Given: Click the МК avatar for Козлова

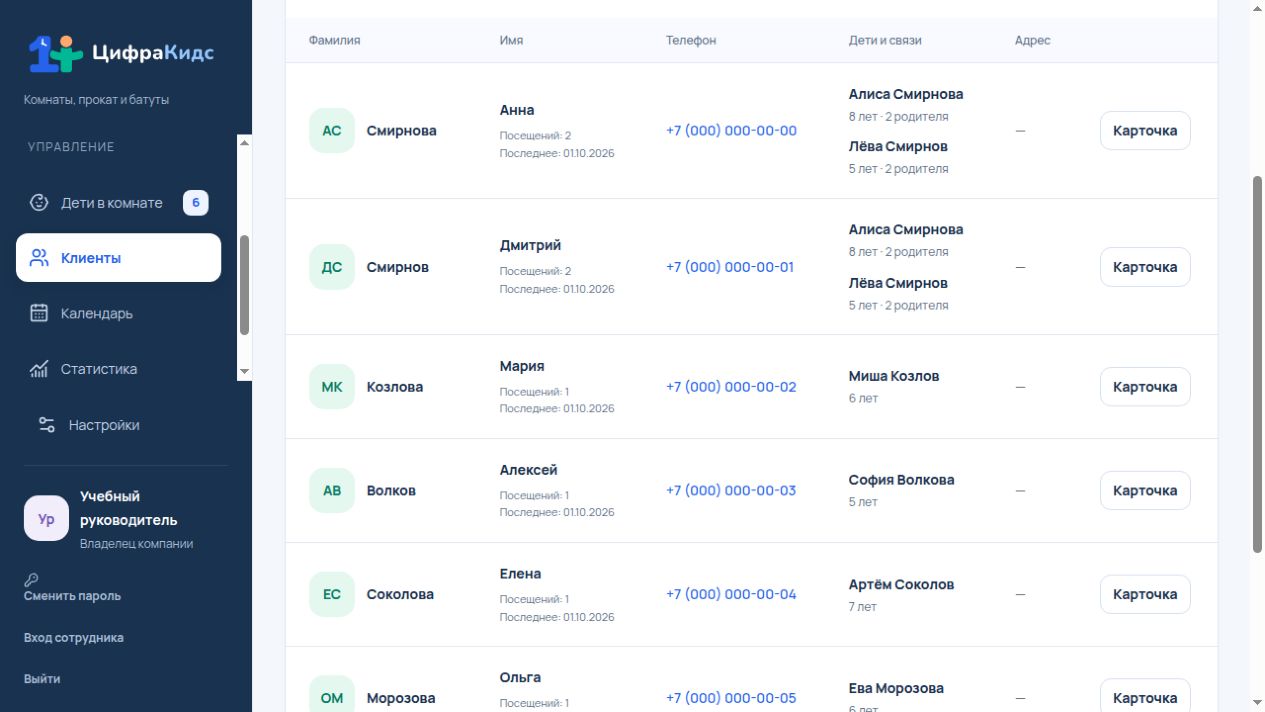Looking at the screenshot, I should [x=332, y=387].
